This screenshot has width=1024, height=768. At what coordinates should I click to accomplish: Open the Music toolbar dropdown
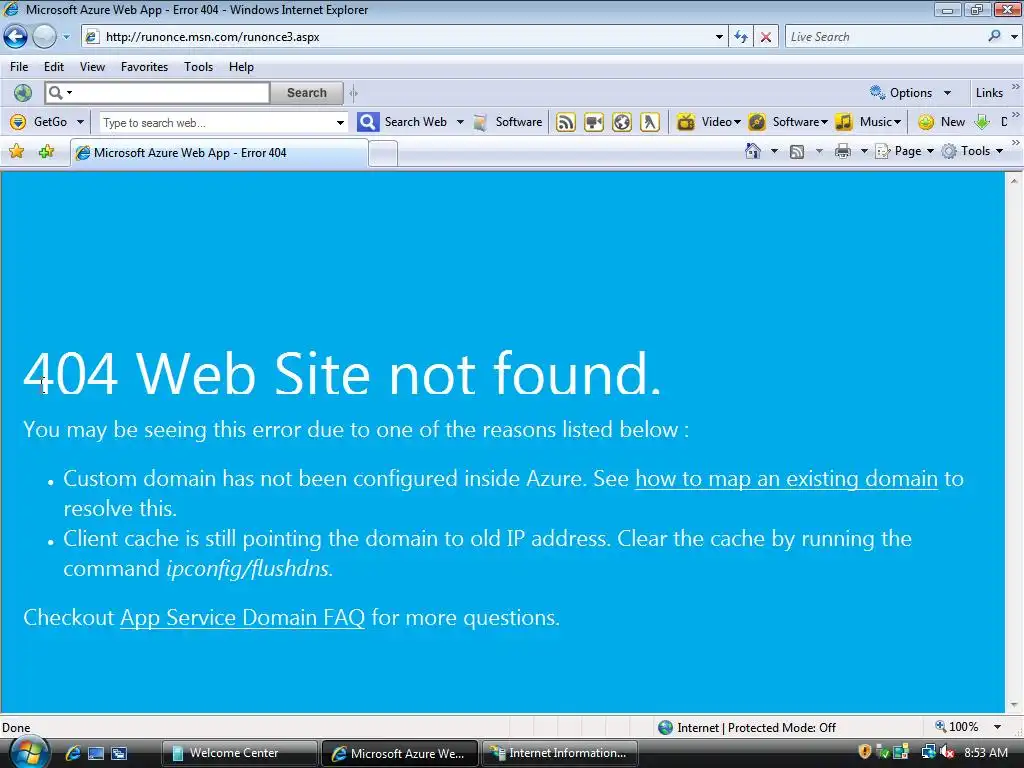[869, 122]
